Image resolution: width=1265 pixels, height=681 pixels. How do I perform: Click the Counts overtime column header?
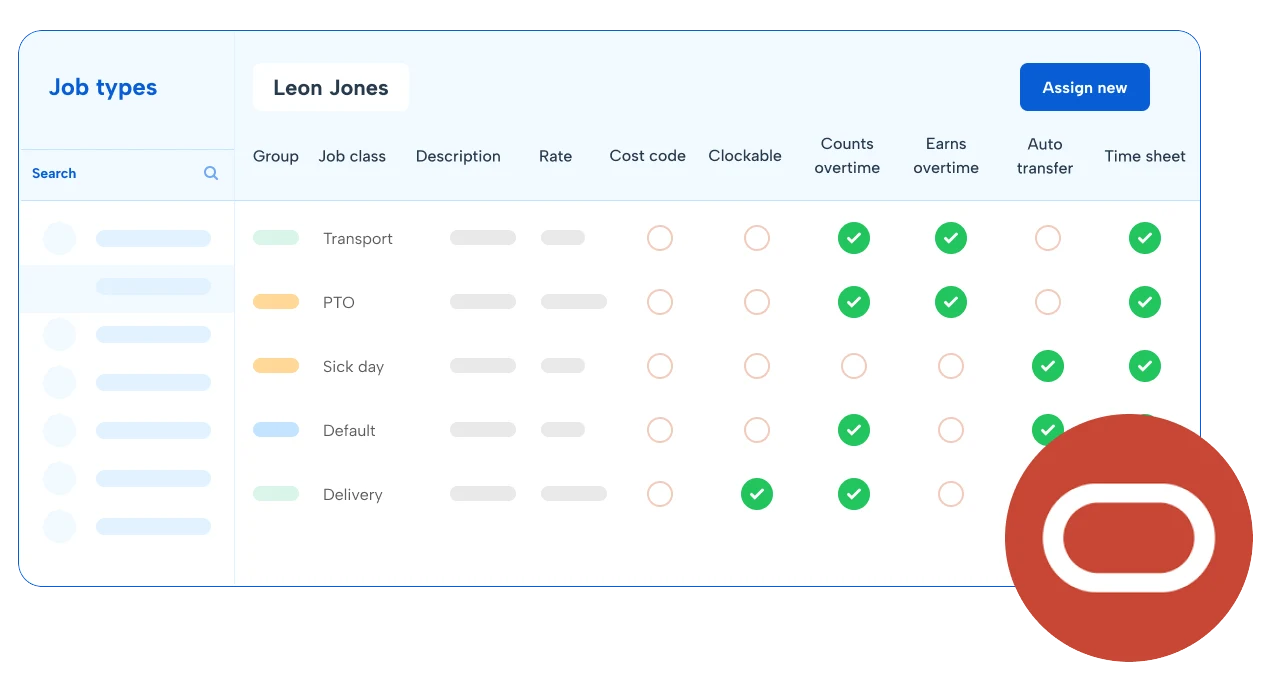coord(847,156)
